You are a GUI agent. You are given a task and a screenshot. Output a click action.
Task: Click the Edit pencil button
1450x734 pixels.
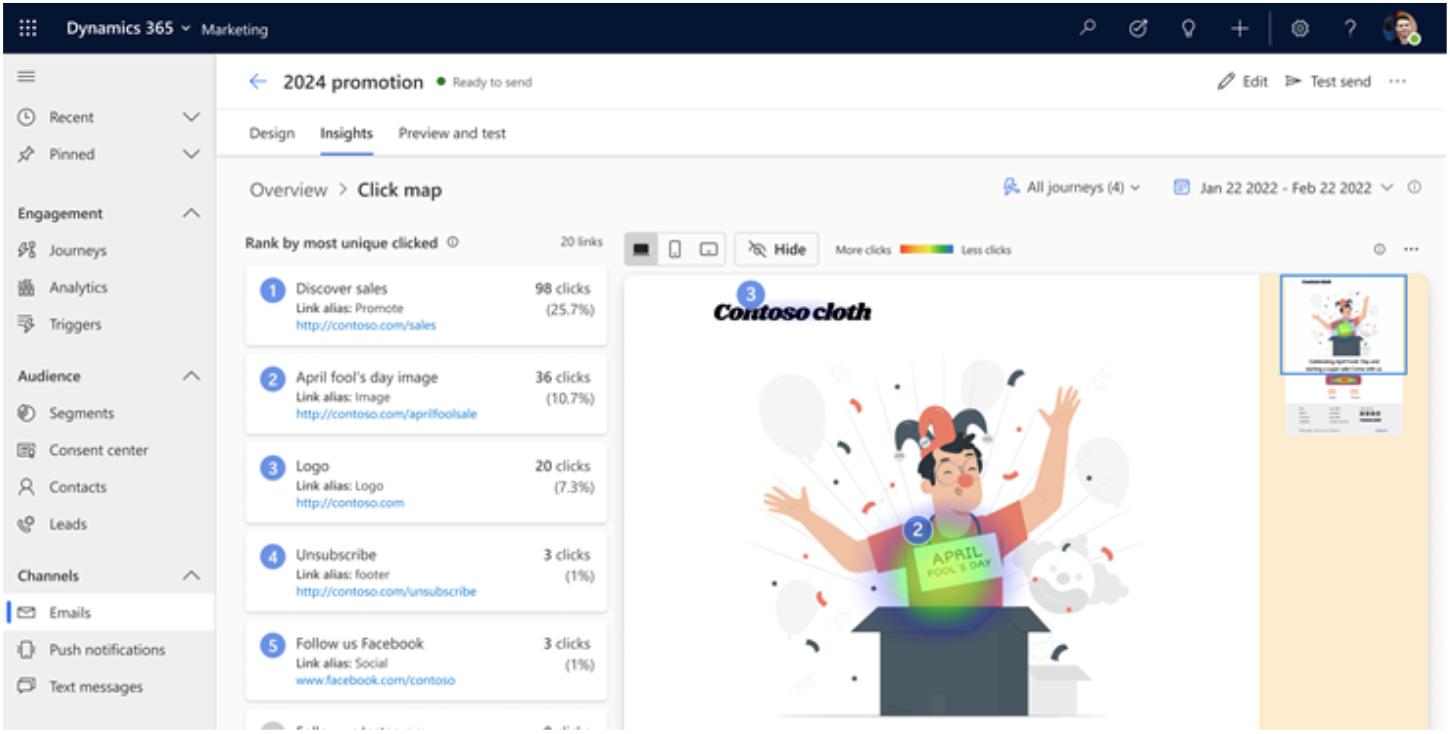pos(1243,82)
